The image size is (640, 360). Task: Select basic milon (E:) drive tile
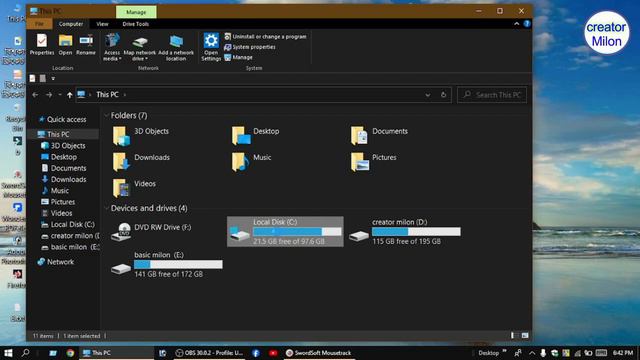click(x=166, y=264)
